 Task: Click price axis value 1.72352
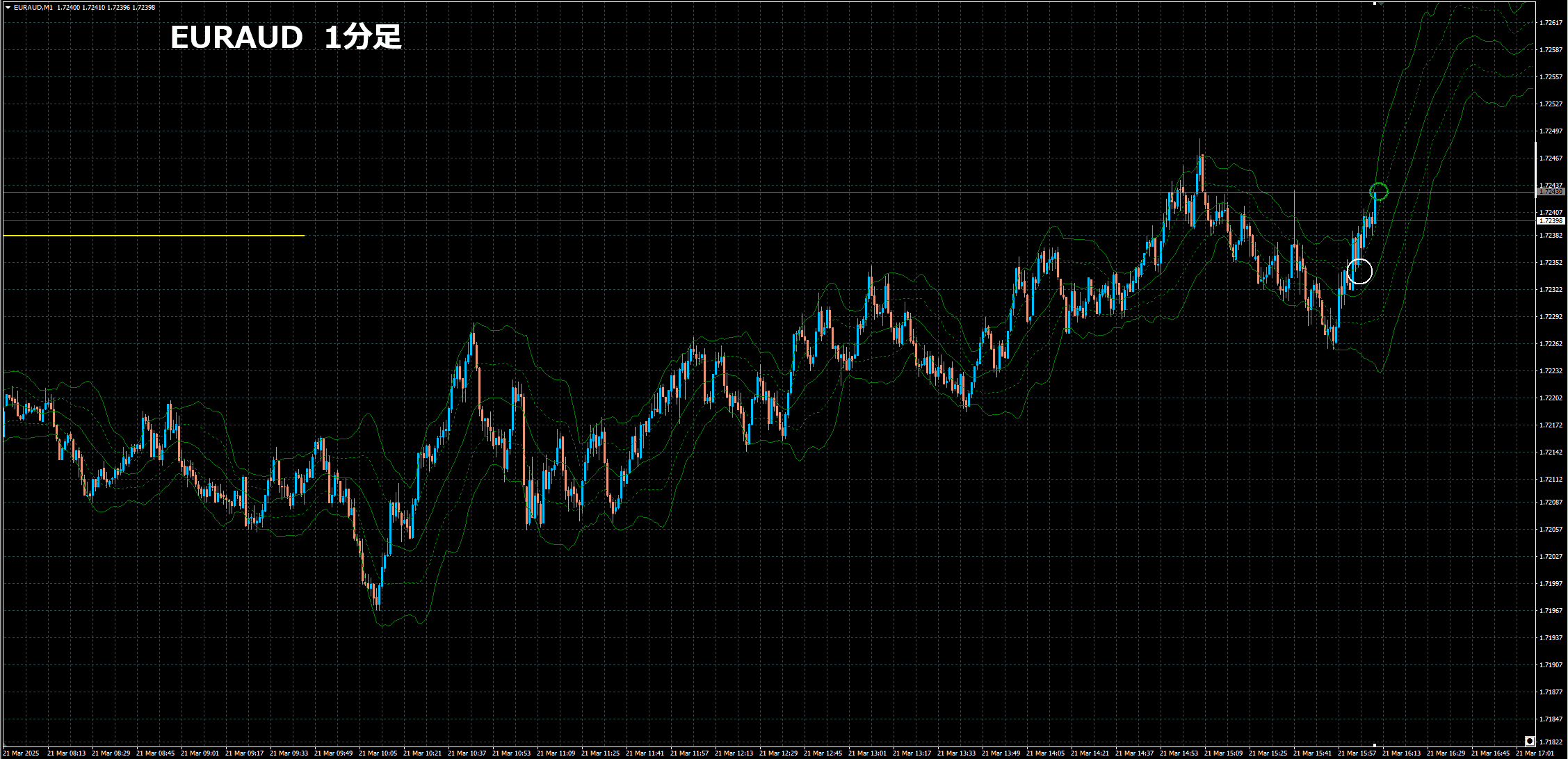[1550, 263]
